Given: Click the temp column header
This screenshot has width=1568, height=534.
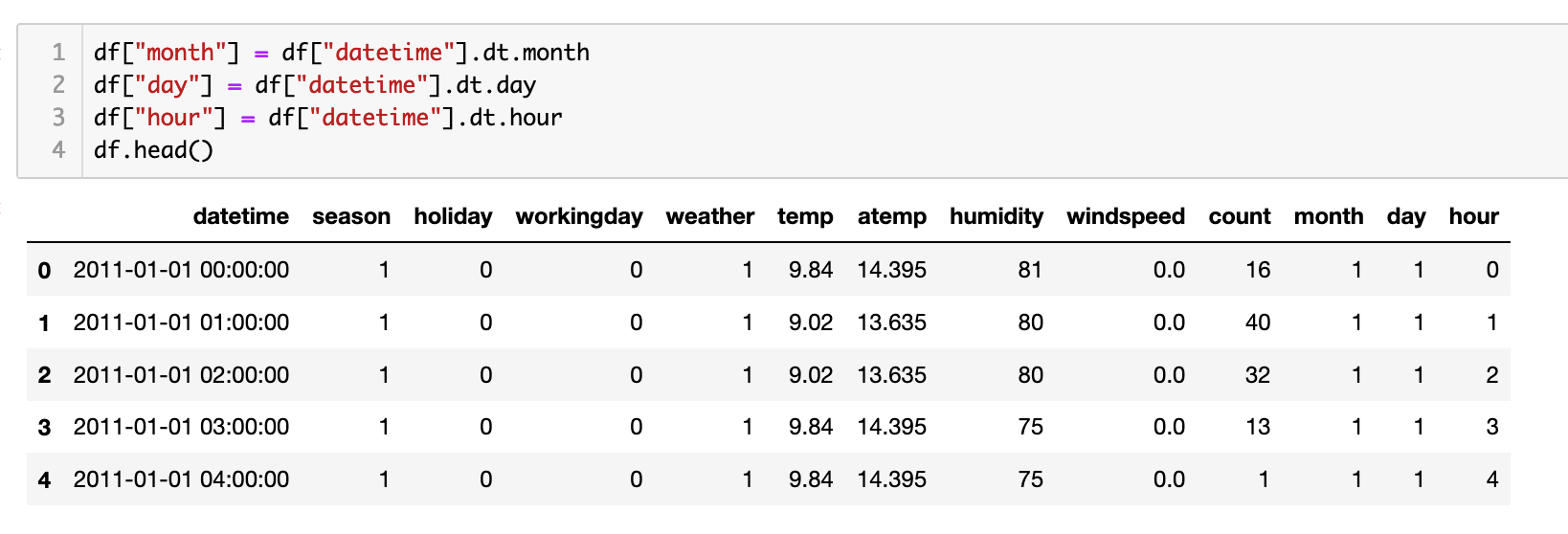Looking at the screenshot, I should [804, 216].
